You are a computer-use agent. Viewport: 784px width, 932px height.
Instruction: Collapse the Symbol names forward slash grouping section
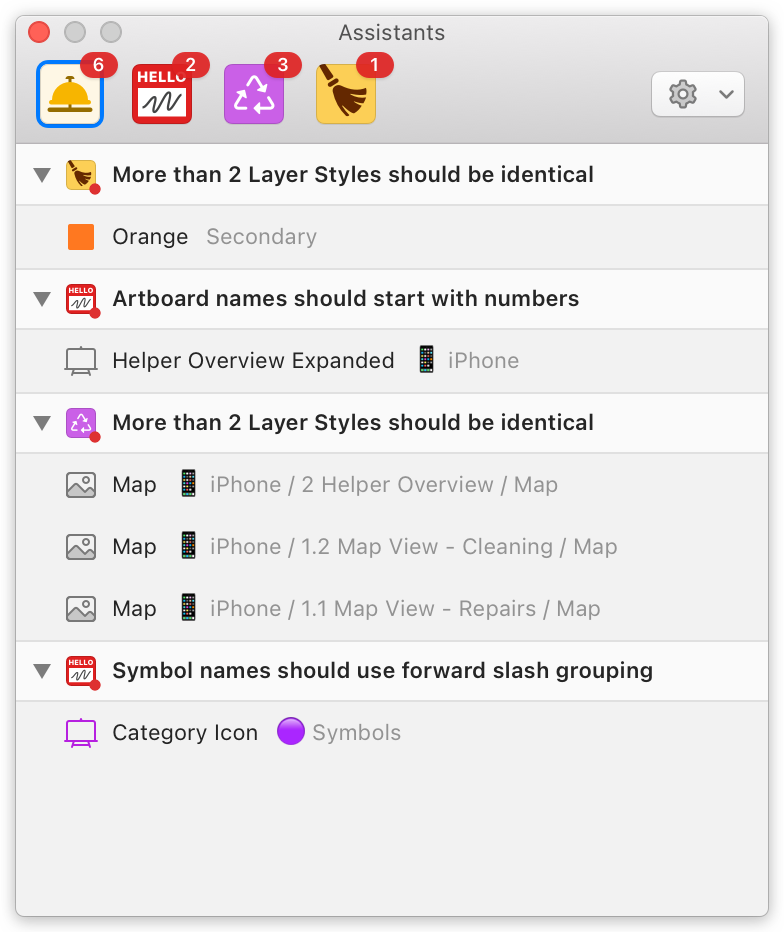(41, 671)
